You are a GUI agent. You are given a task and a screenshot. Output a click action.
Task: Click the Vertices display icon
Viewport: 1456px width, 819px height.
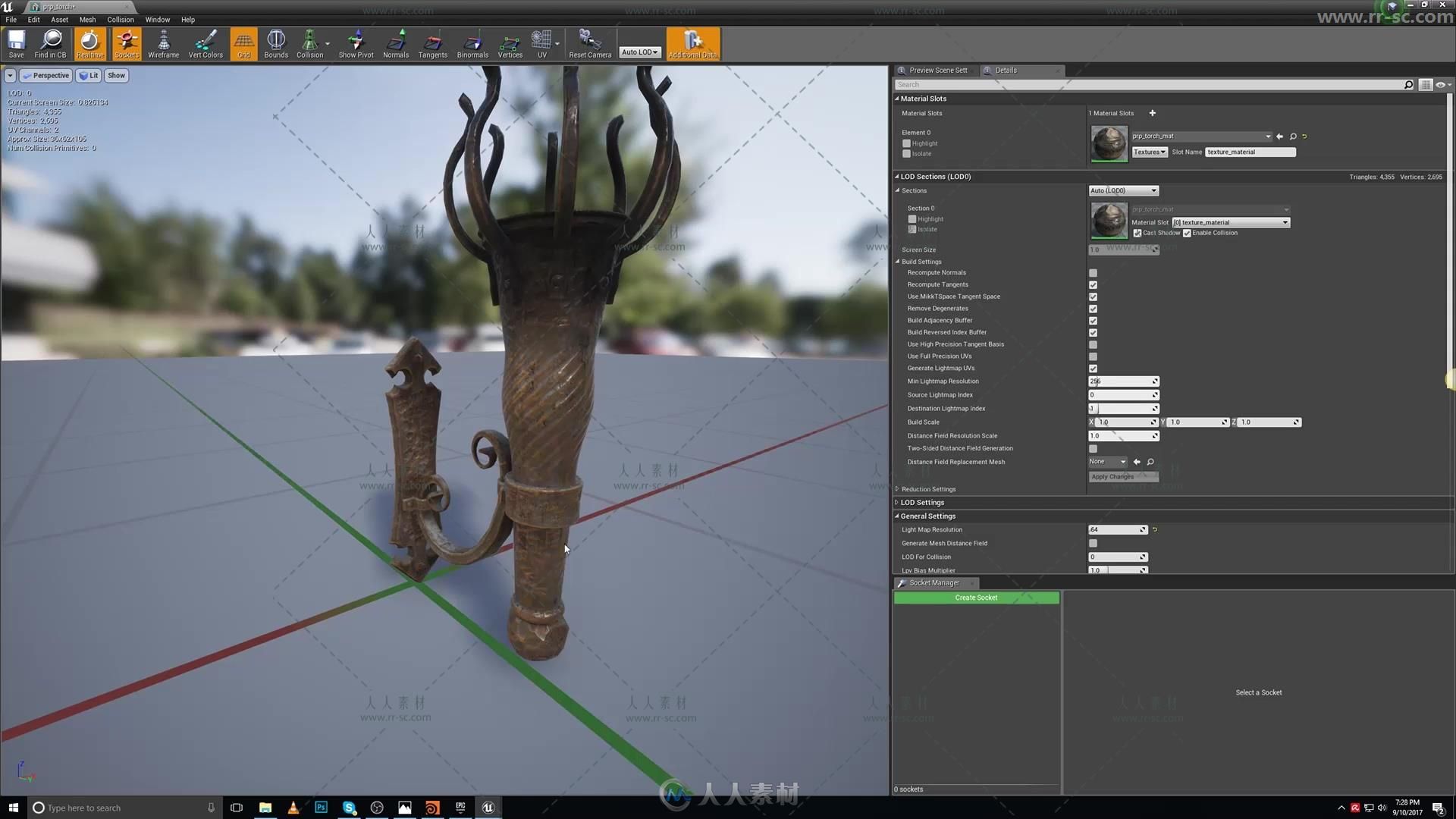pos(509,43)
